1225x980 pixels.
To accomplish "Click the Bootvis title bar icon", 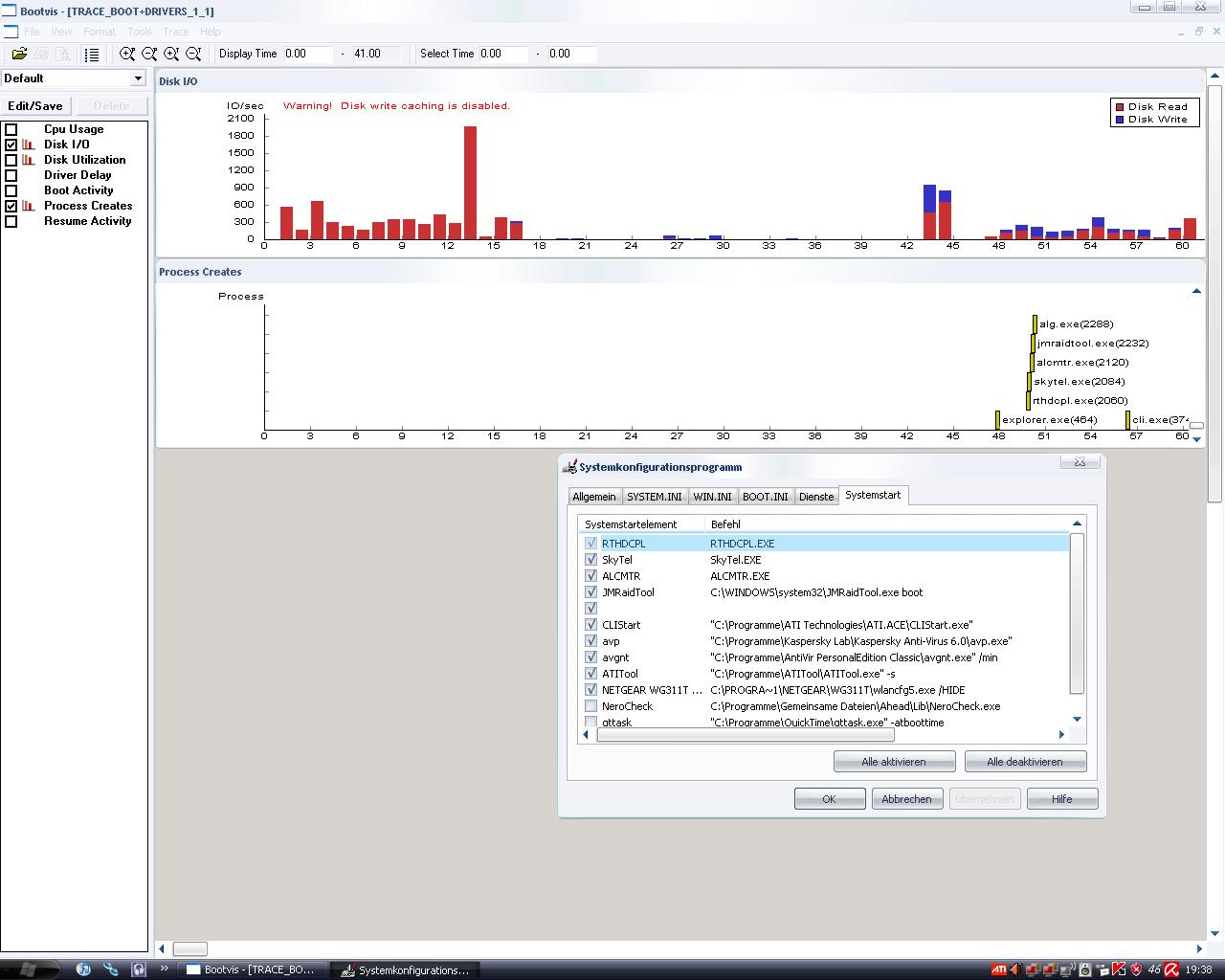I will point(10,11).
